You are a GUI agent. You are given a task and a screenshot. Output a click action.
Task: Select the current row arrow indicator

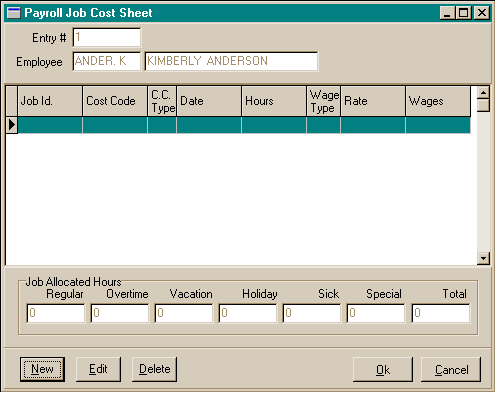pos(12,125)
